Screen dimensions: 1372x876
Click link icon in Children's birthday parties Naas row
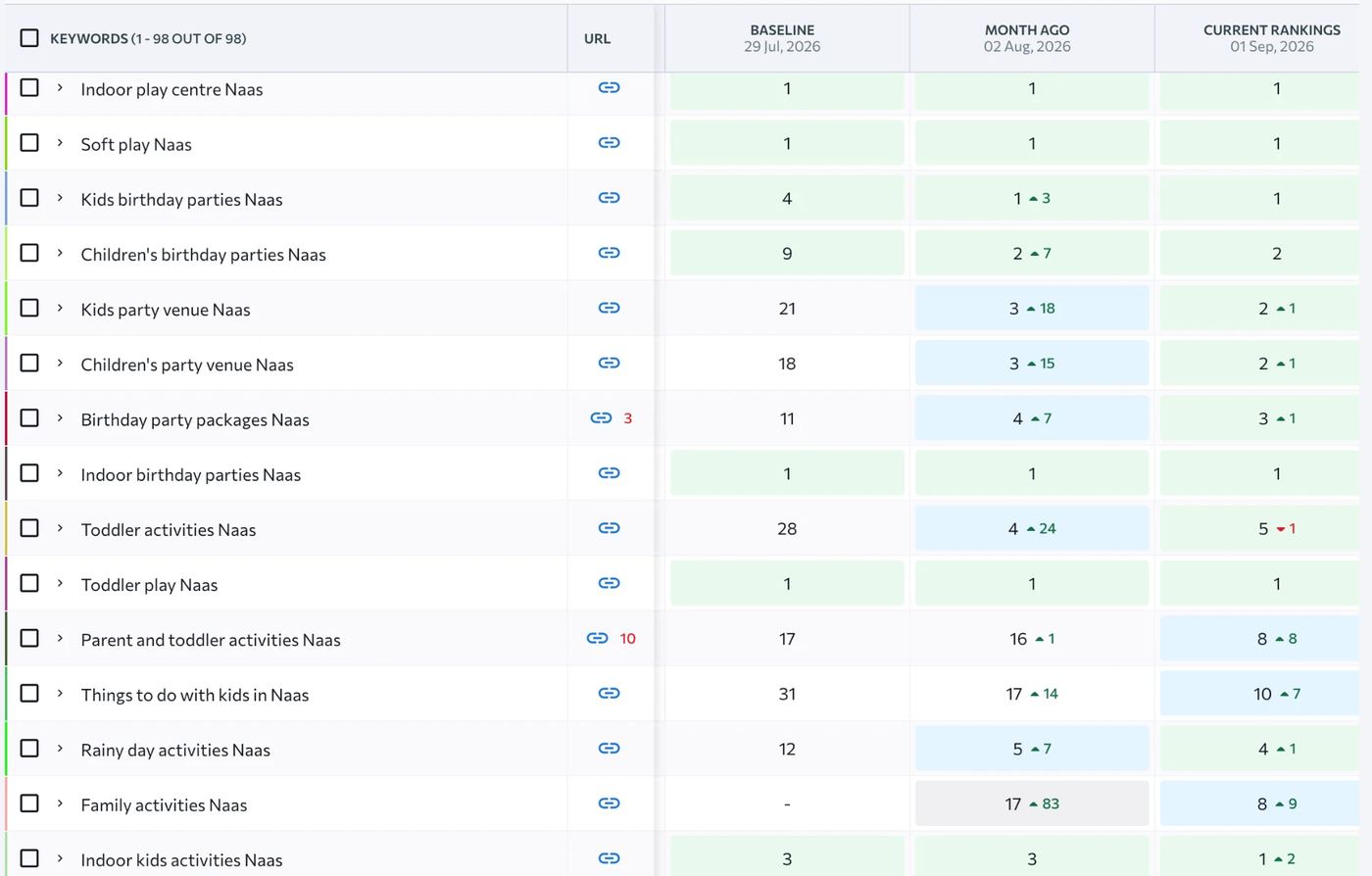click(x=609, y=252)
